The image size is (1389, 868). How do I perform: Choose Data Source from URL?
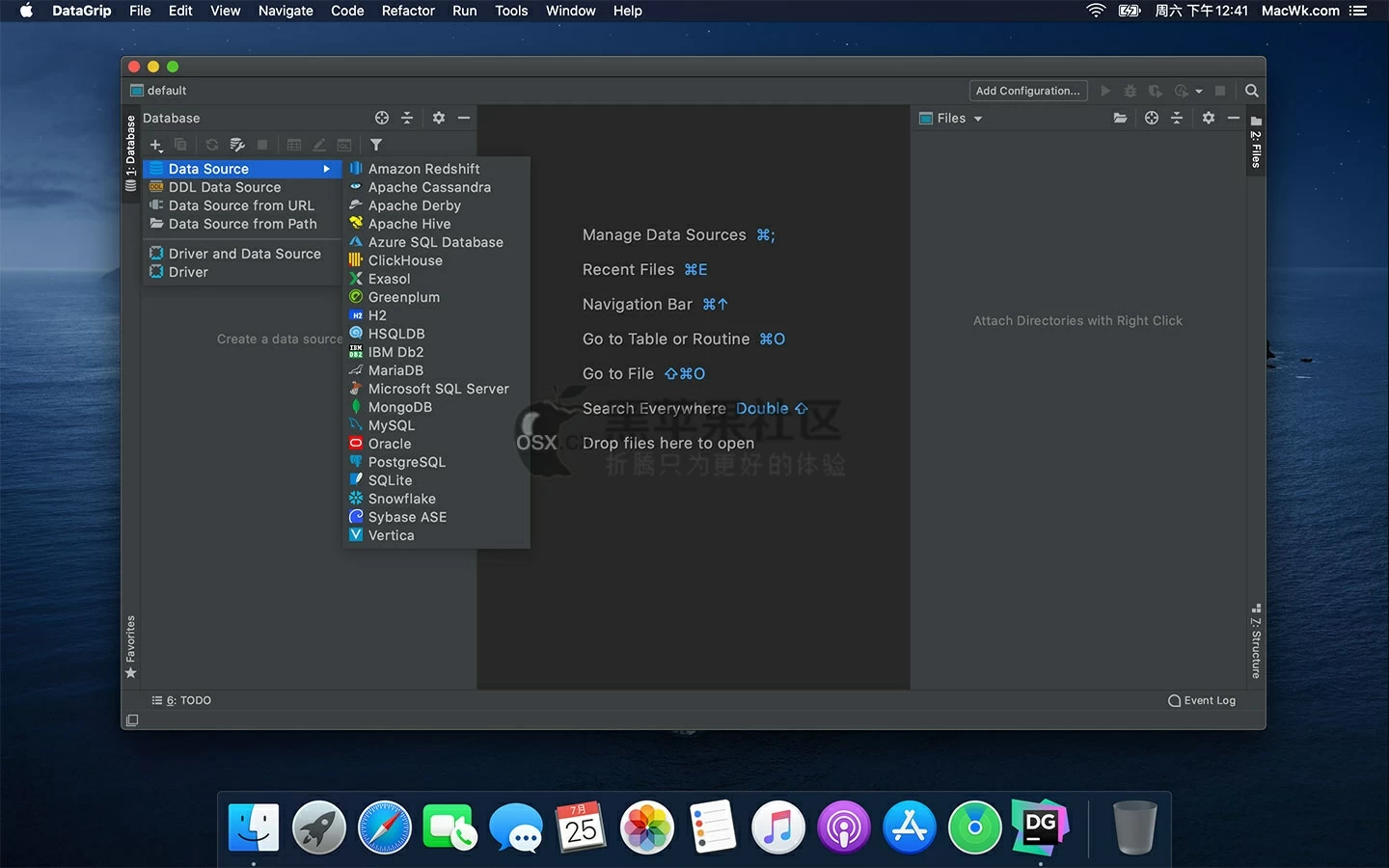point(242,205)
